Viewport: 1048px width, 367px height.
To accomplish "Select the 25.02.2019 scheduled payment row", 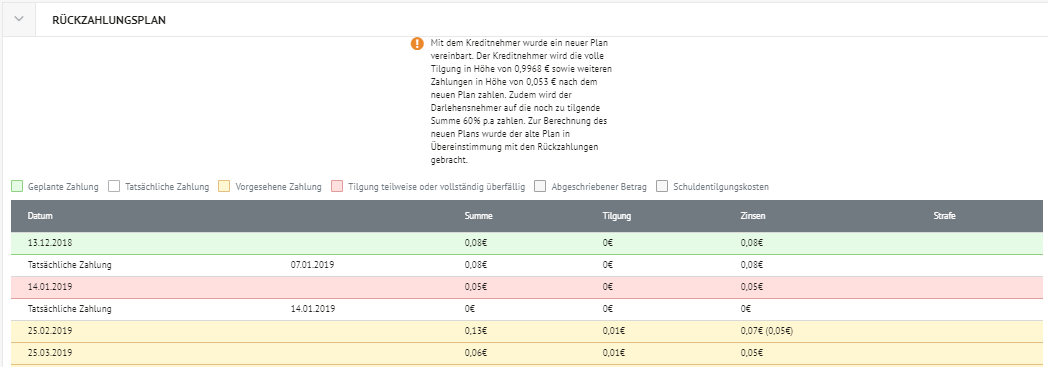I will pos(527,331).
